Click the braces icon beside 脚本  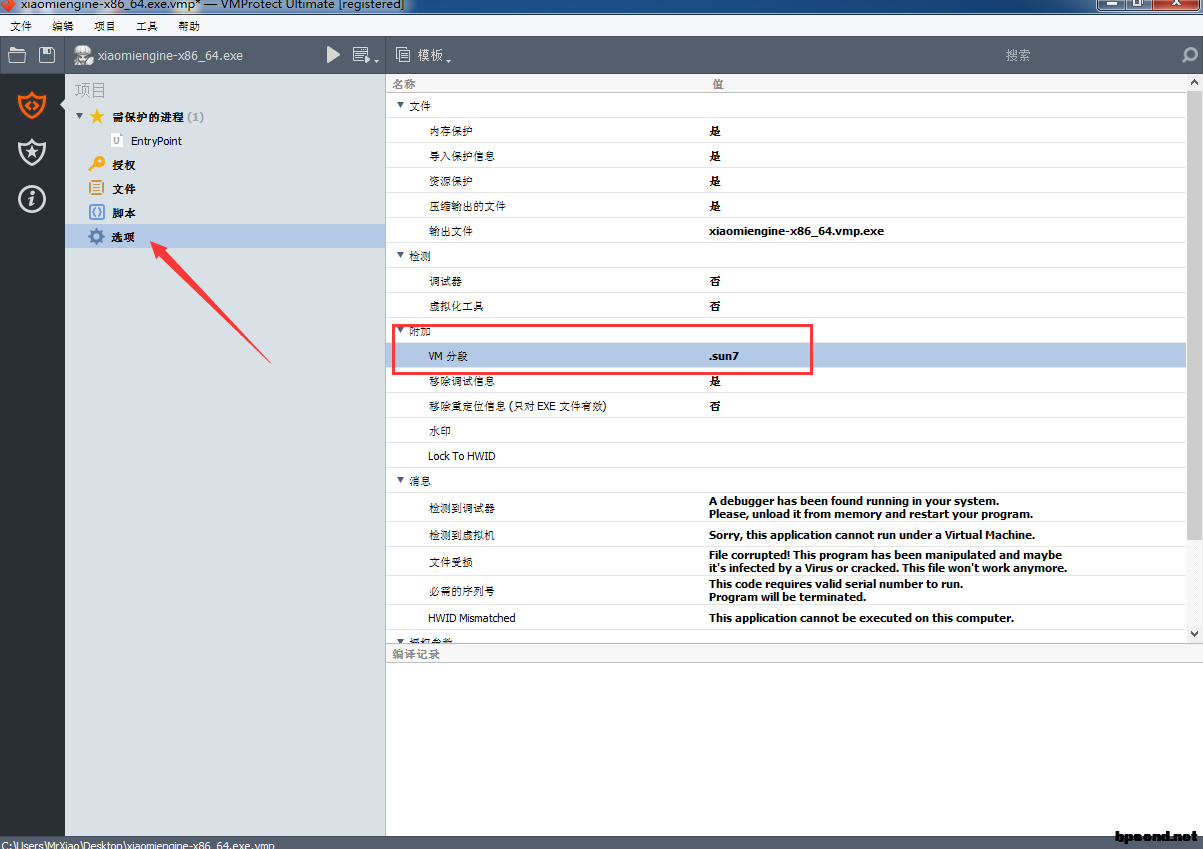coord(97,213)
